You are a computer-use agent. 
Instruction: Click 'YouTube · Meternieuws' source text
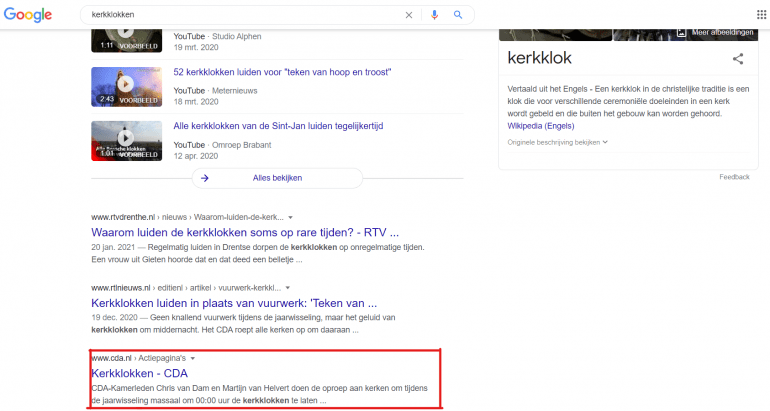coord(215,91)
